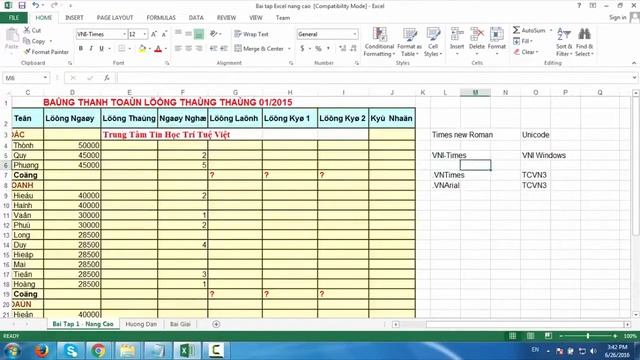Click in the formula bar input
Viewport: 640px width, 360px height.
(x=373, y=78)
